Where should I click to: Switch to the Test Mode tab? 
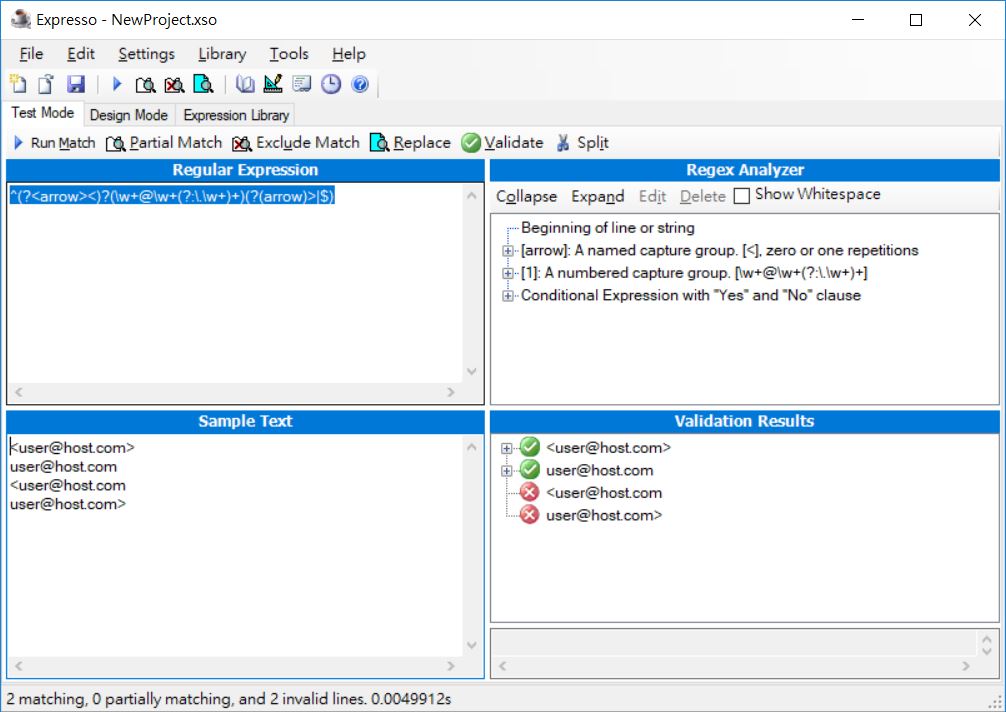(x=42, y=113)
